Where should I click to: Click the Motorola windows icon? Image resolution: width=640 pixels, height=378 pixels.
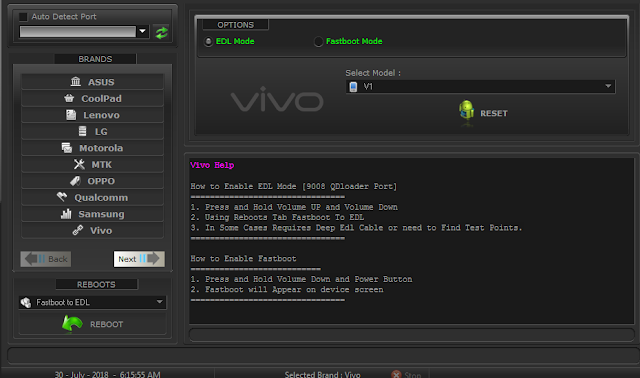pyautogui.click(x=67, y=147)
